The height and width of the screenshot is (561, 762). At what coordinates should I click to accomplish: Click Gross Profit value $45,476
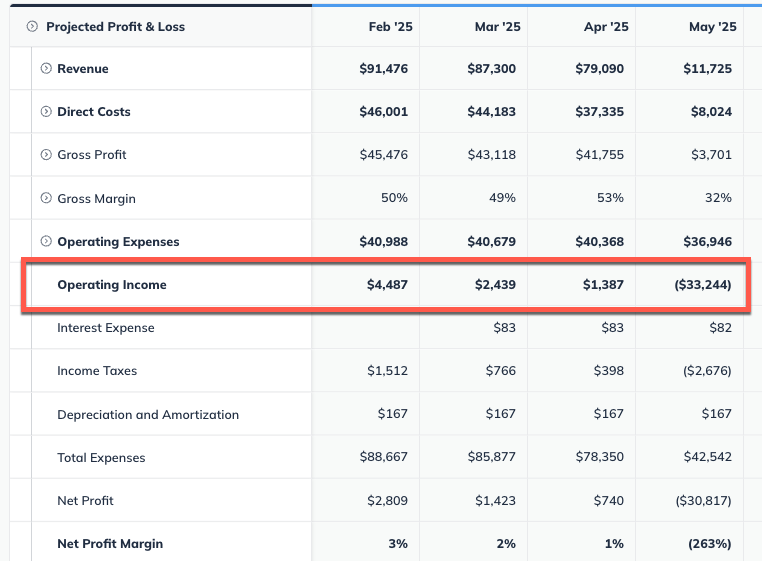click(x=383, y=155)
